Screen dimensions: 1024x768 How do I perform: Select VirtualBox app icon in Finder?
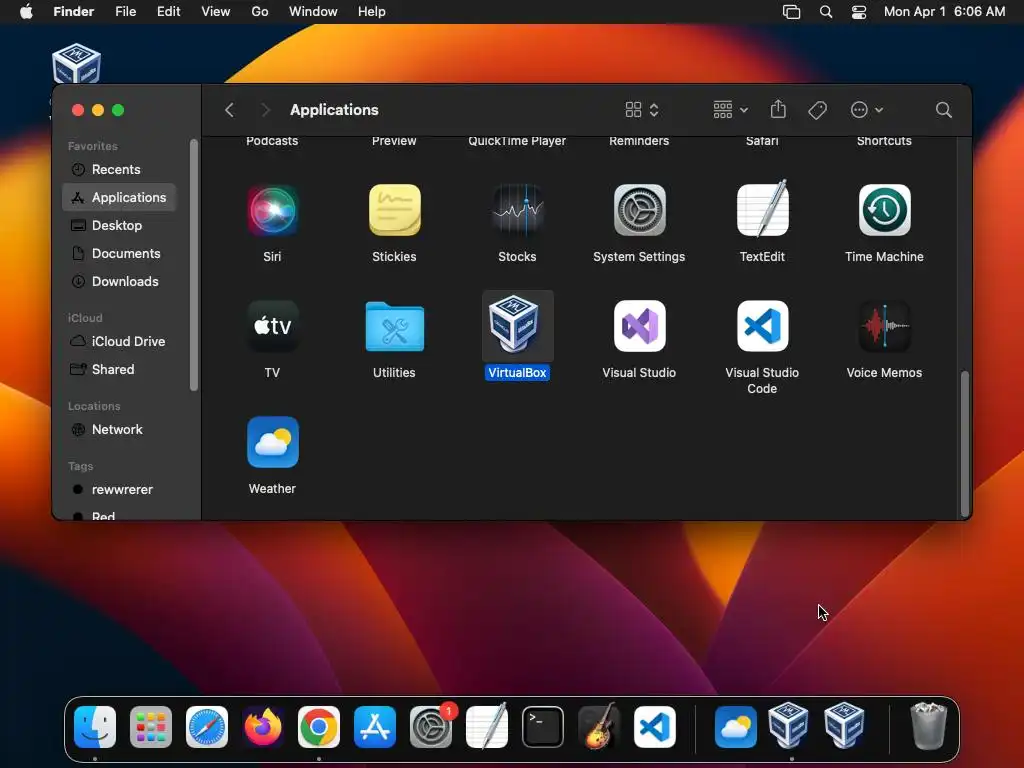pyautogui.click(x=517, y=325)
